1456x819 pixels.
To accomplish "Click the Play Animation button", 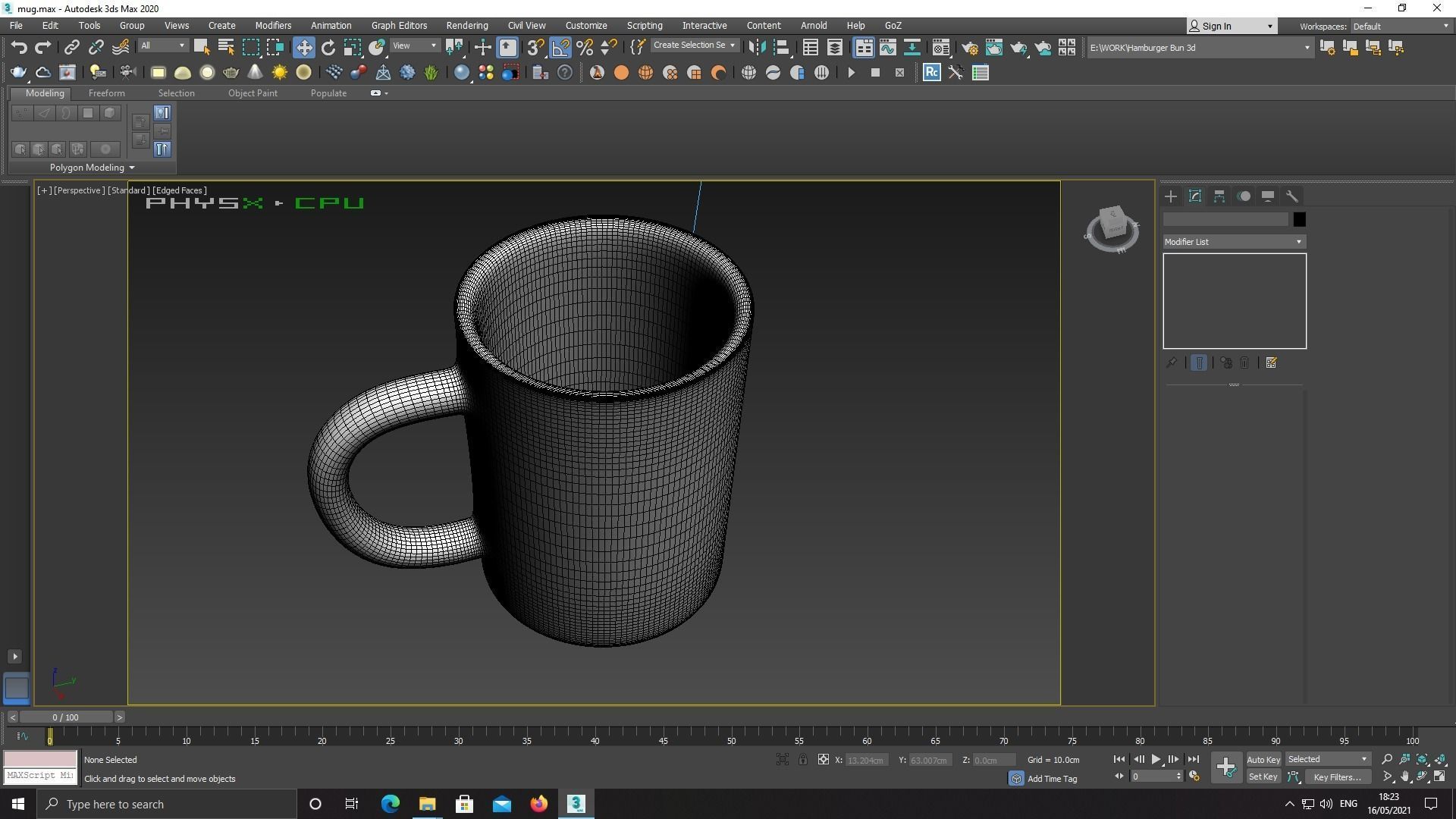I will (x=1156, y=760).
